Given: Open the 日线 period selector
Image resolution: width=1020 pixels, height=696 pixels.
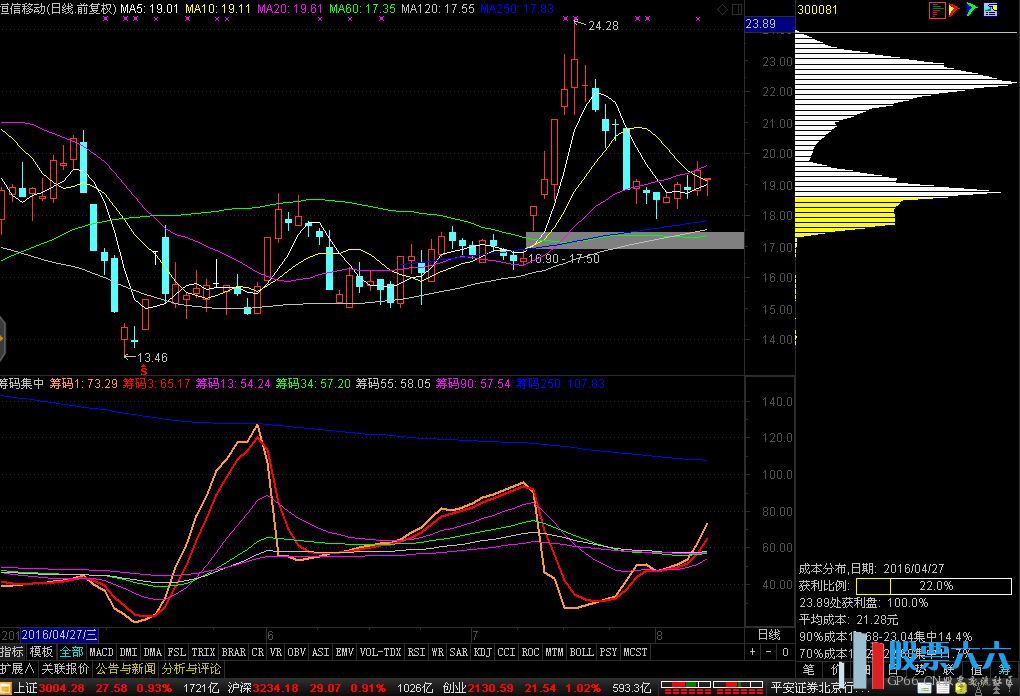Looking at the screenshot, I should [769, 635].
